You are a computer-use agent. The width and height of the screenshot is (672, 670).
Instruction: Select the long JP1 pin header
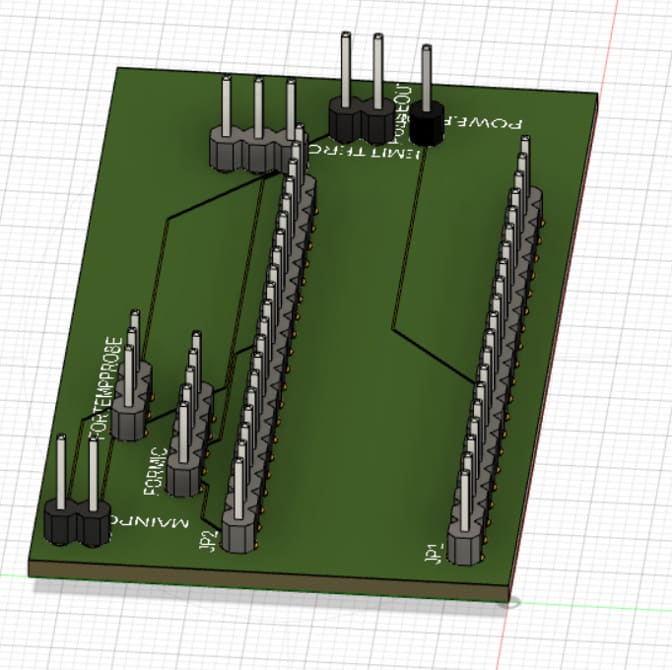[495, 352]
